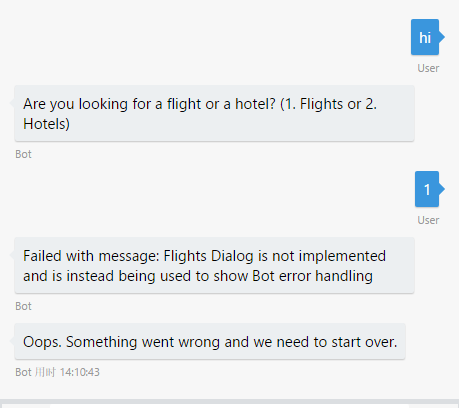This screenshot has width=459, height=408.
Task: Click the "Bot" sender label next to the timestamp
Action: click(23, 372)
